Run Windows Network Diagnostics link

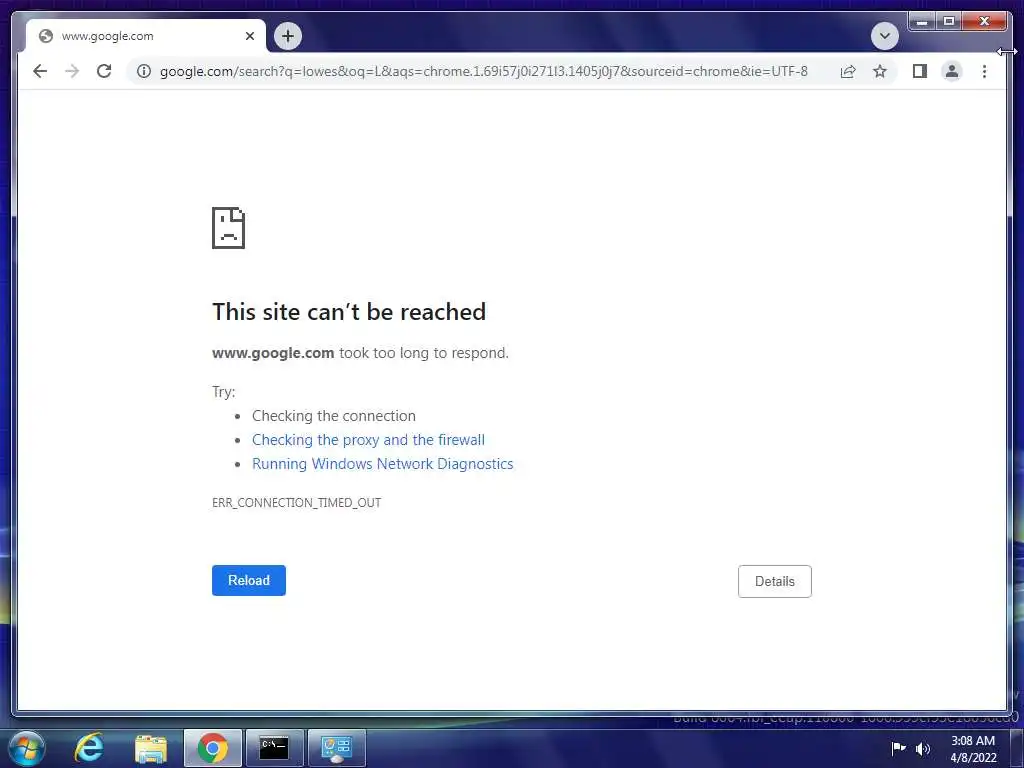click(x=383, y=464)
